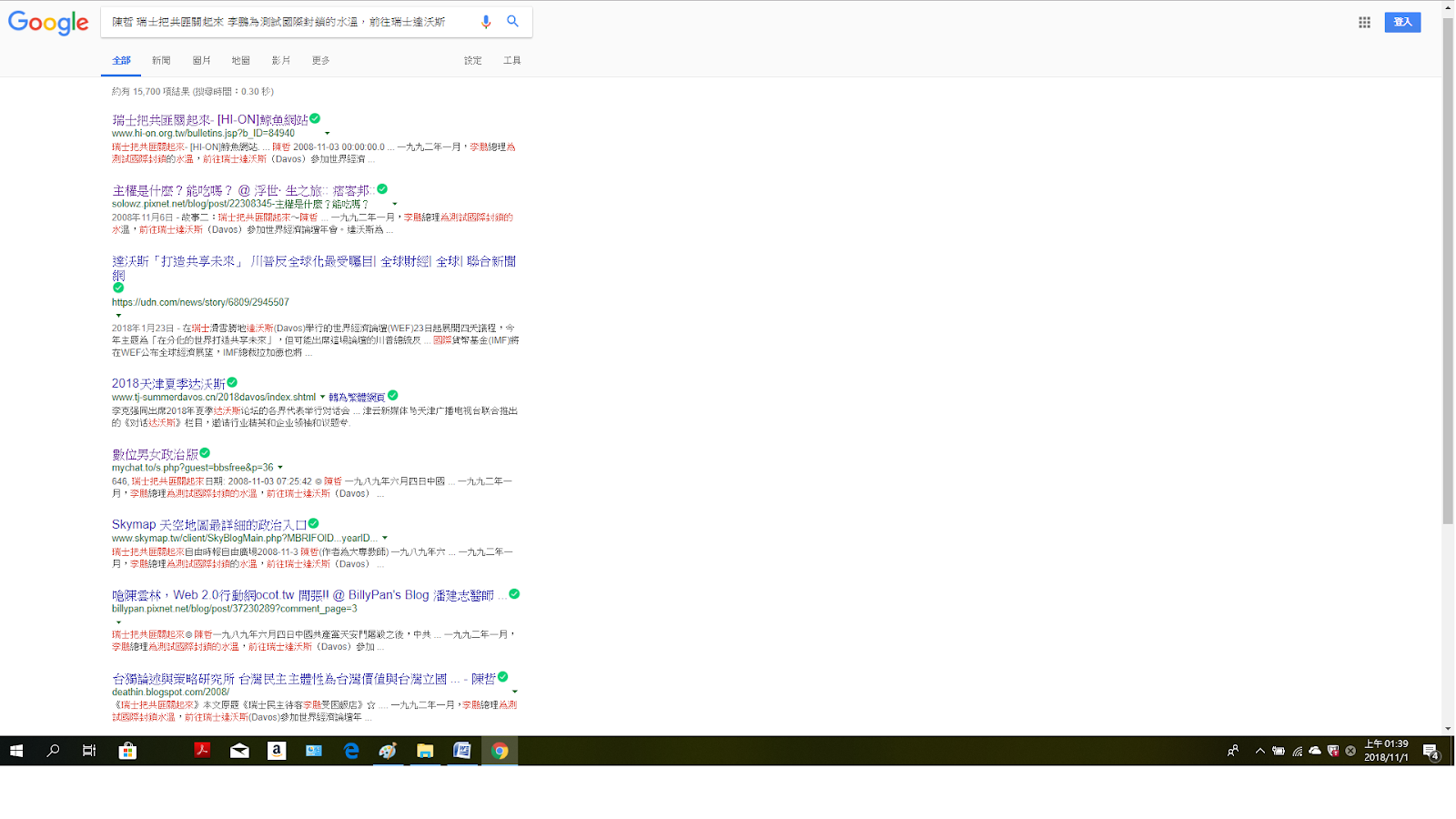1456x819 pixels.
Task: Switch to Paint on the taskbar
Action: point(389,751)
